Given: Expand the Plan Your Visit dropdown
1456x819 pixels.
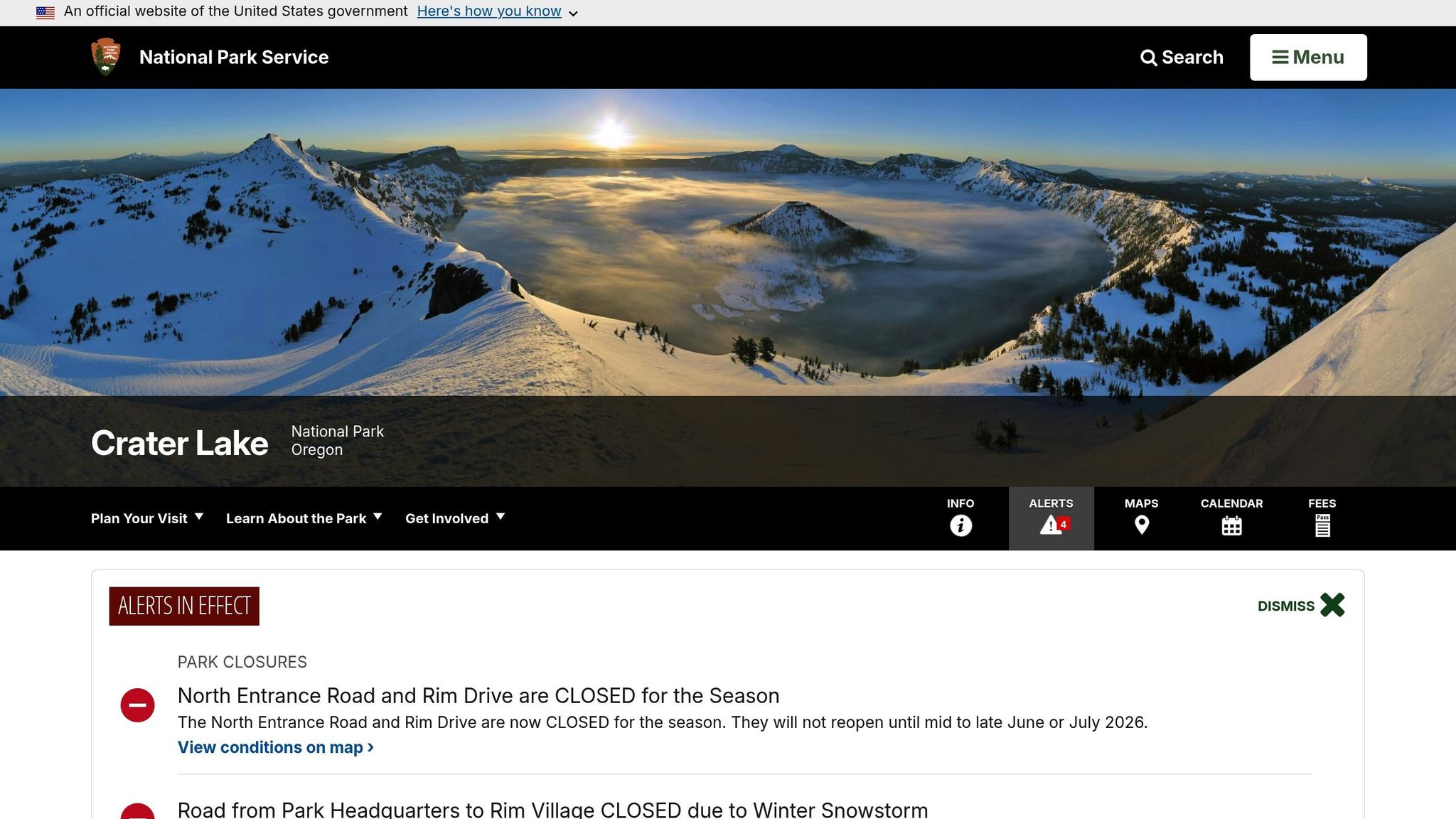Looking at the screenshot, I should [x=147, y=518].
